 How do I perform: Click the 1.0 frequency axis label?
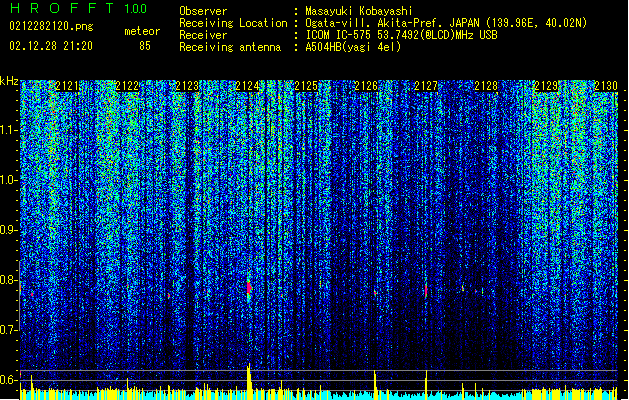(9, 180)
